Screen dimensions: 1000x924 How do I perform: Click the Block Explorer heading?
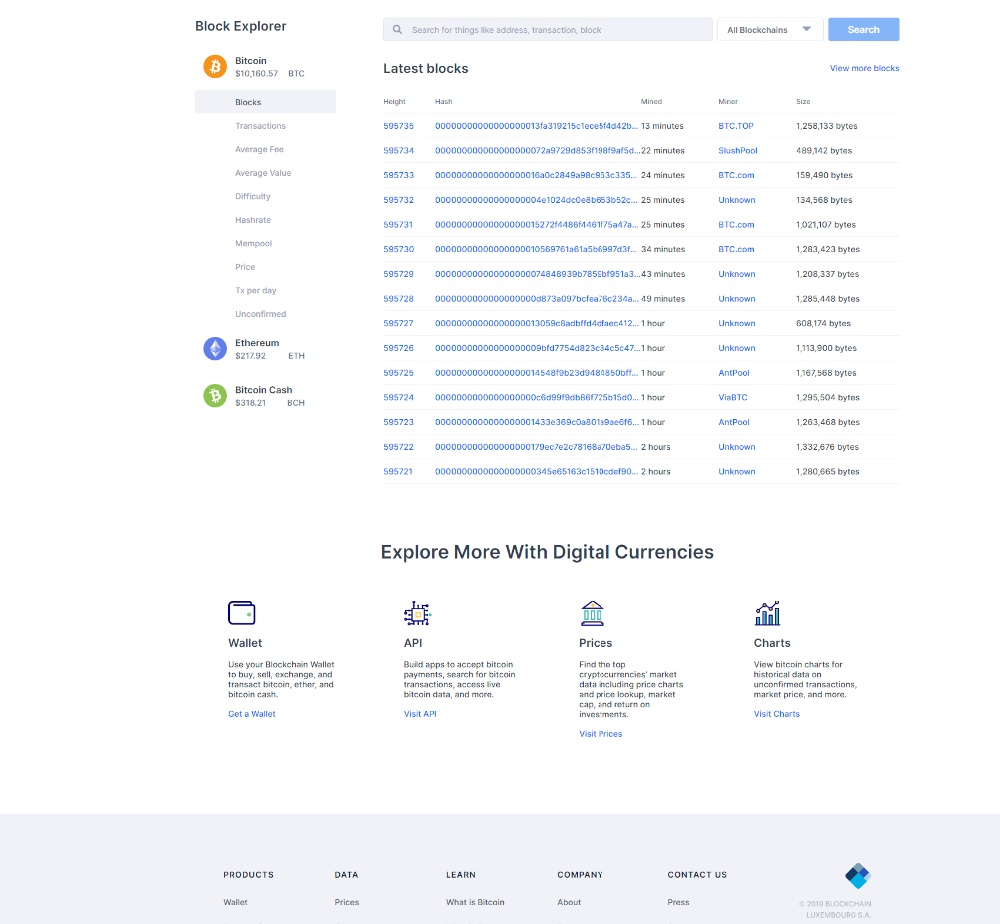240,26
